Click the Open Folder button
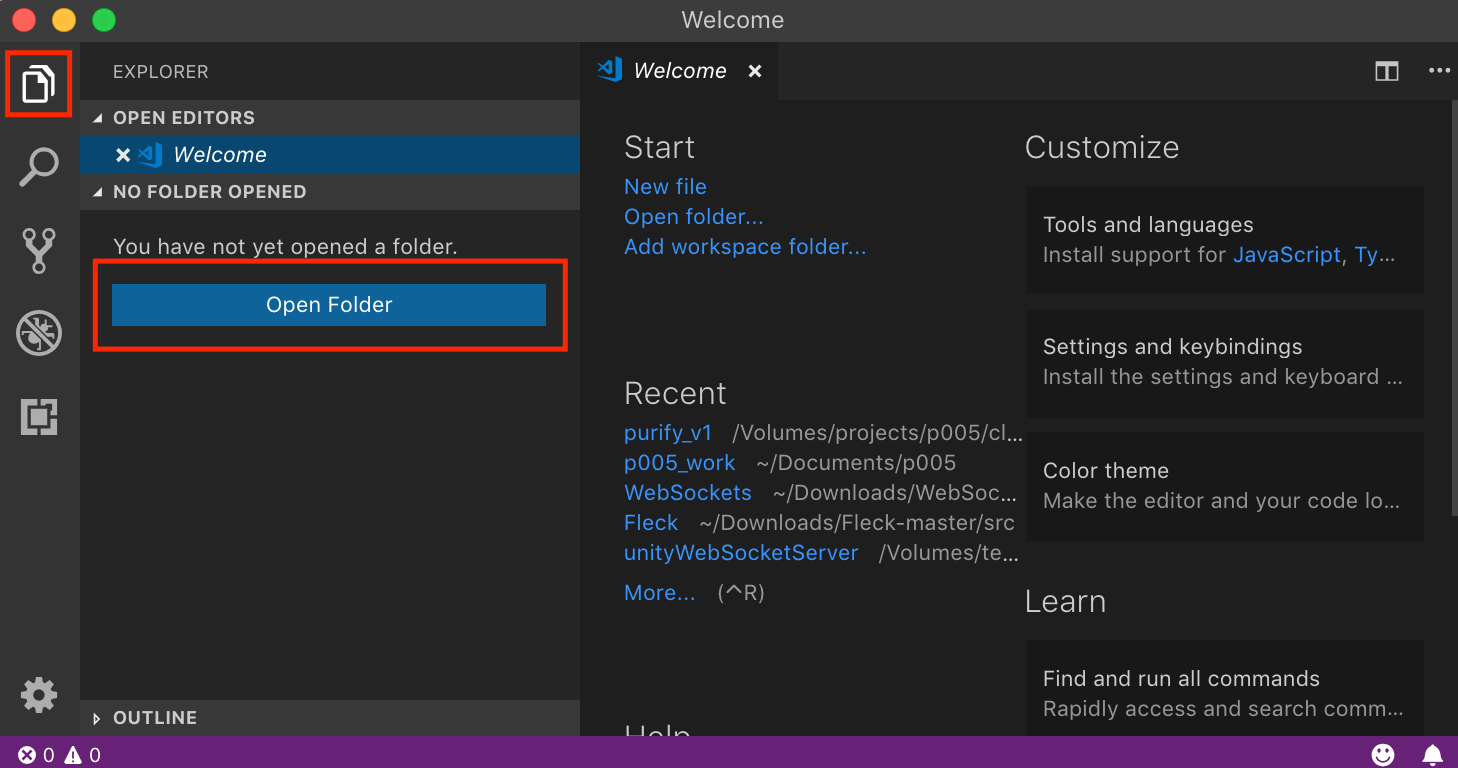Screen dimensions: 1458x768 [329, 305]
